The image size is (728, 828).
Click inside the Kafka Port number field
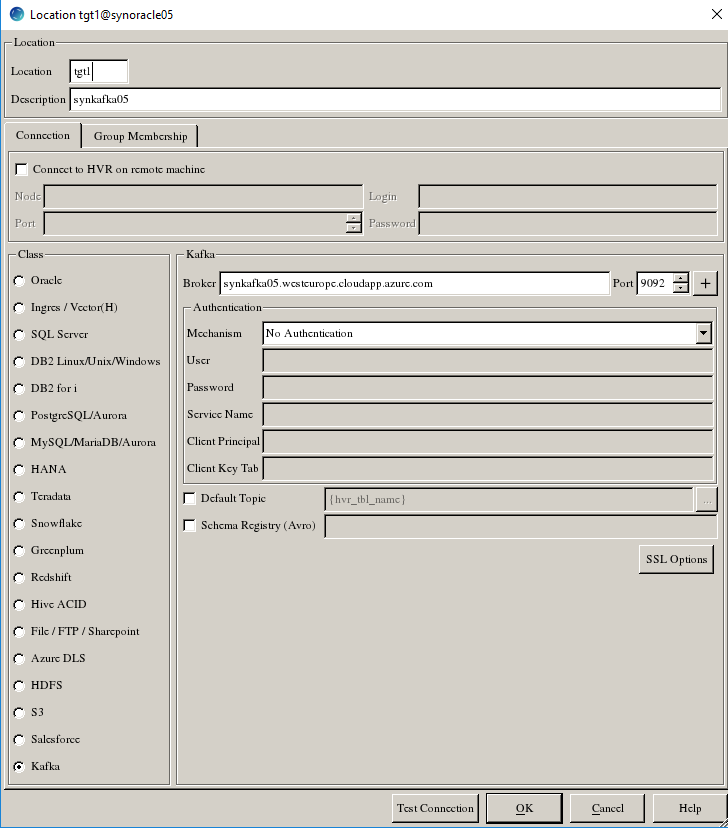(x=655, y=284)
